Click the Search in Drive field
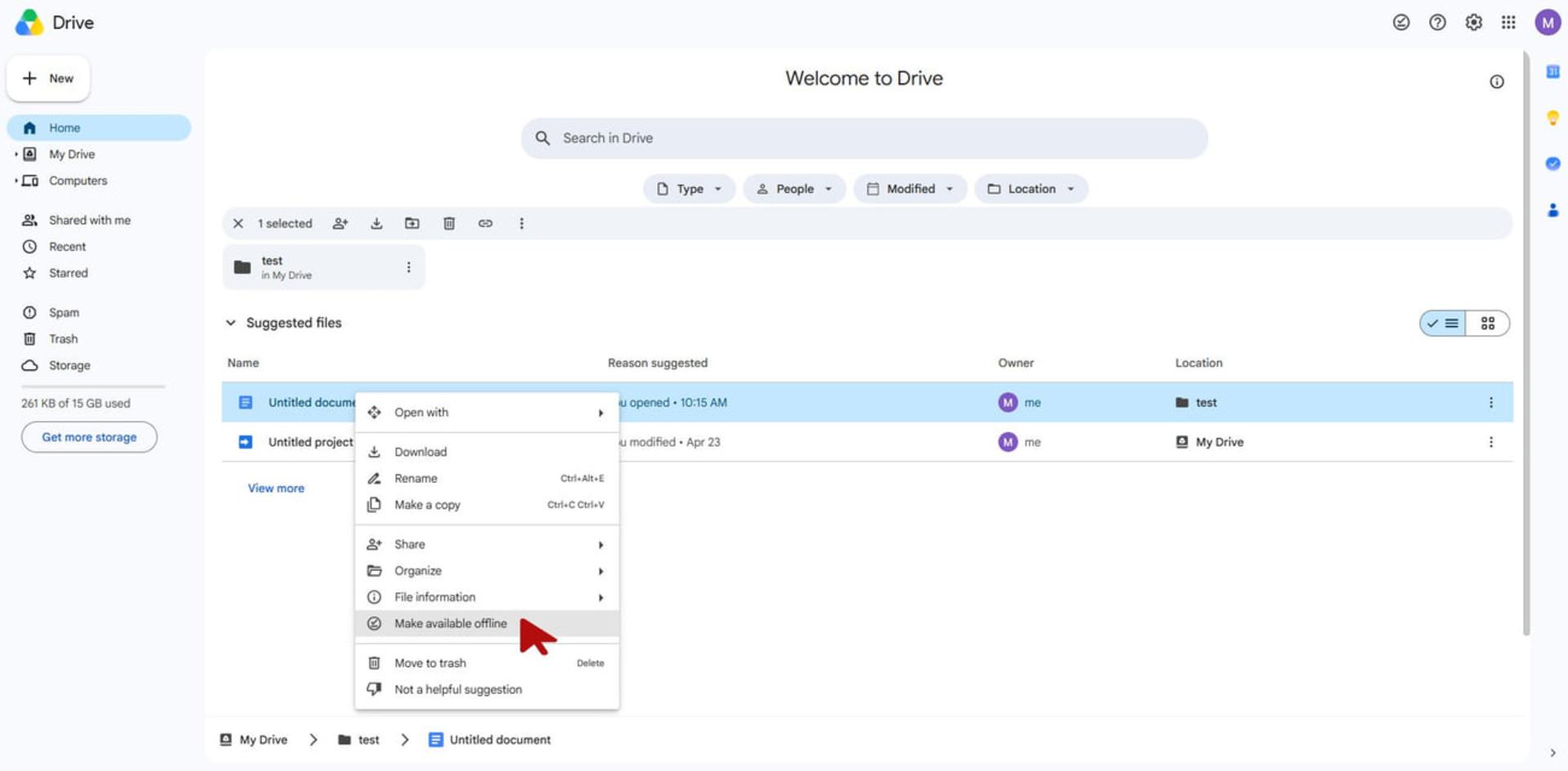Viewport: 1568px width, 771px height. click(x=864, y=138)
